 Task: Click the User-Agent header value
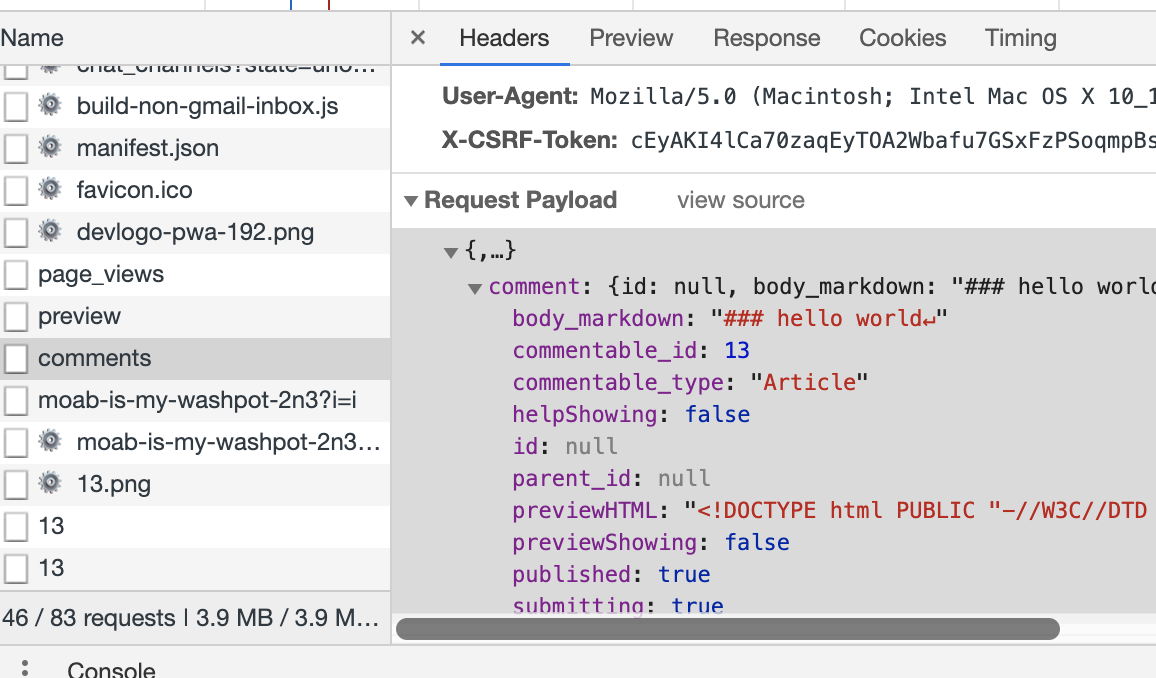(x=873, y=96)
